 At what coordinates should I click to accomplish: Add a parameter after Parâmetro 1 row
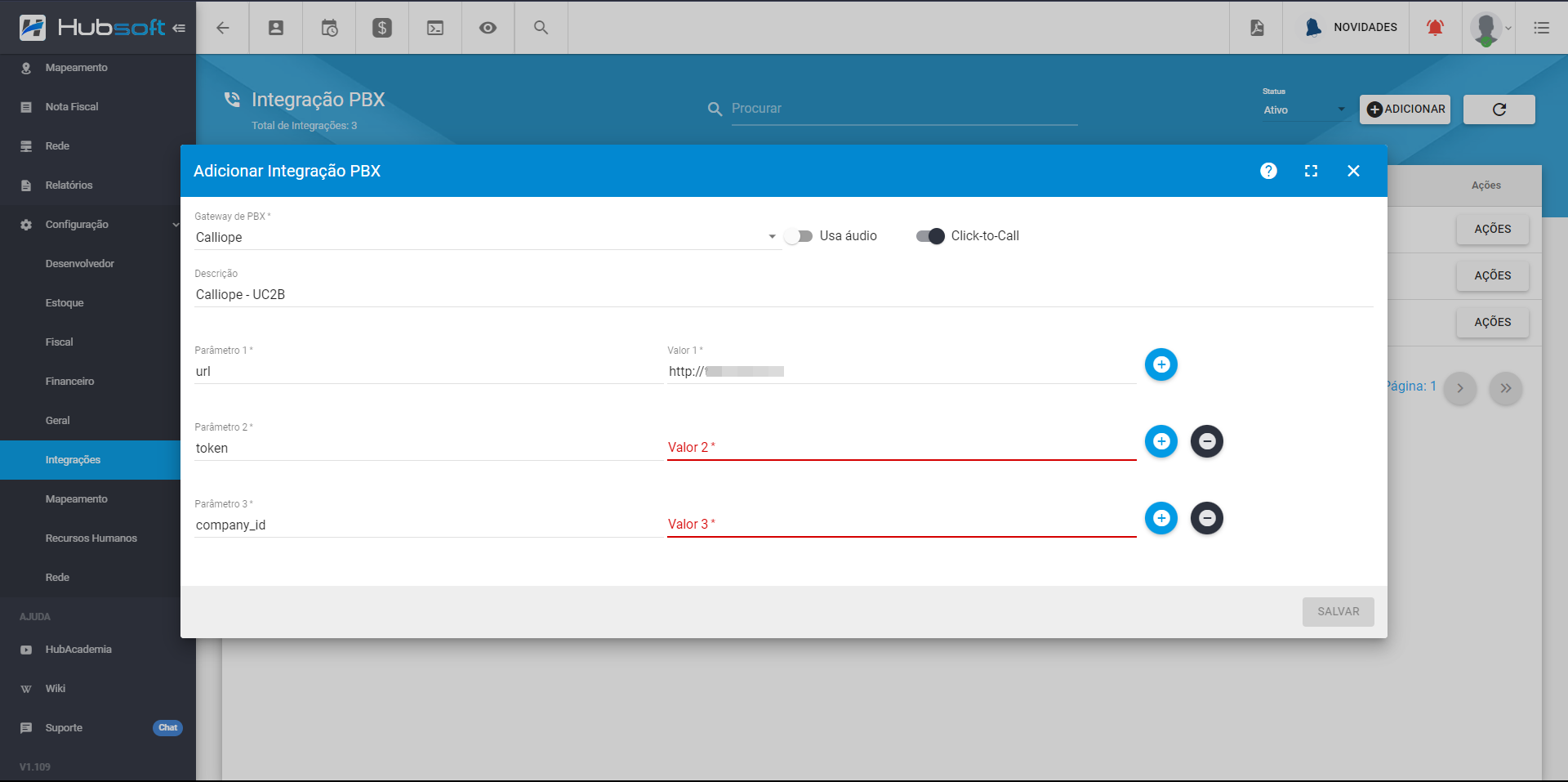click(x=1161, y=364)
